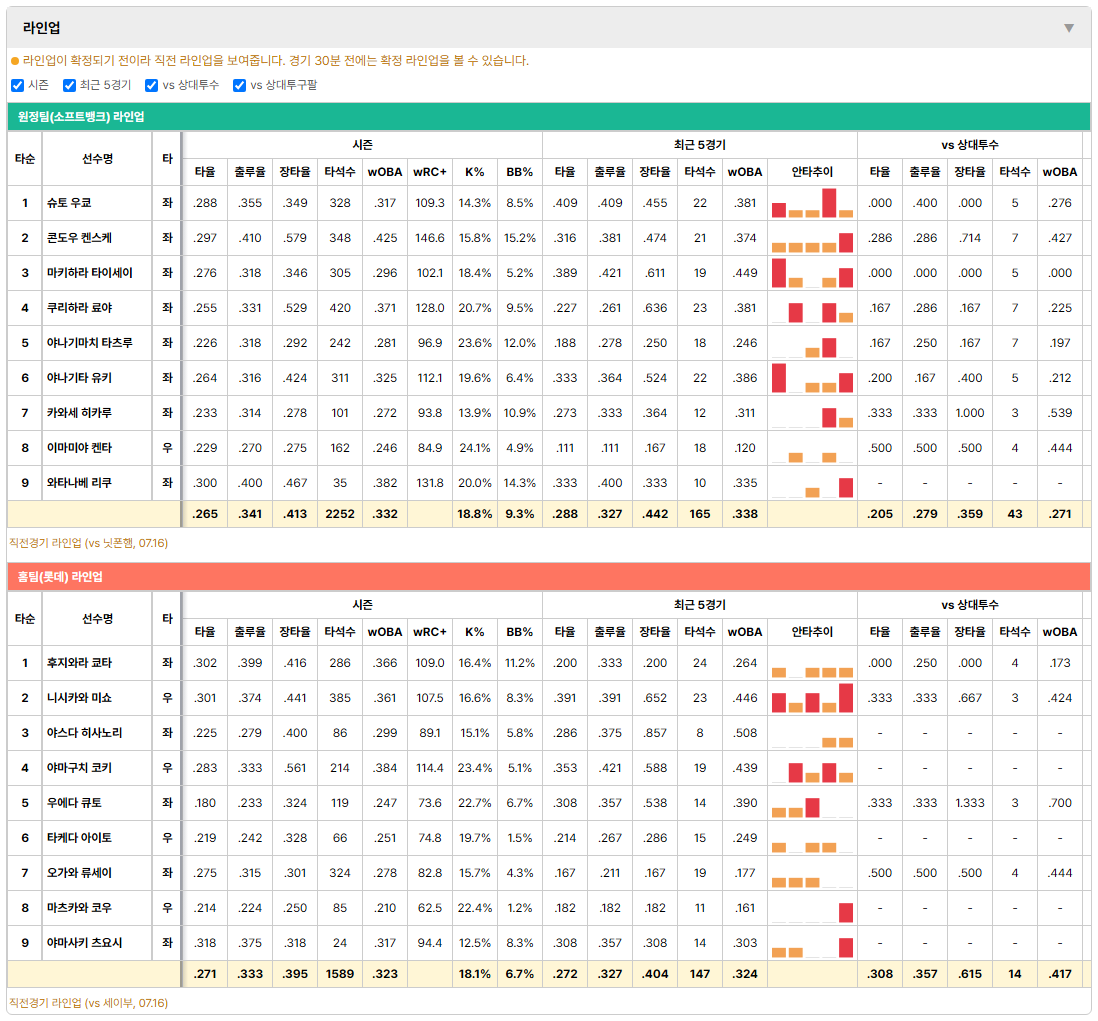Disable the vs 상대투수 checkbox
The image size is (1098, 1021).
click(151, 85)
